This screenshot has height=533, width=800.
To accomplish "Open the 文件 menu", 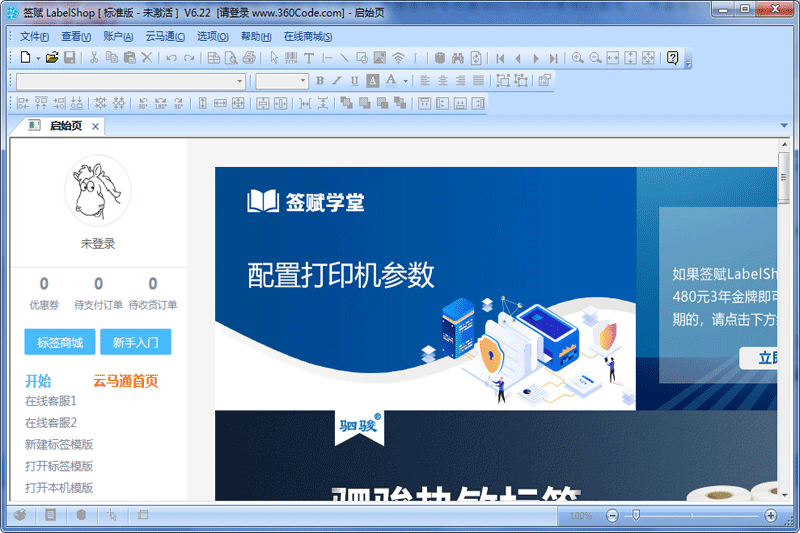I will 34,36.
